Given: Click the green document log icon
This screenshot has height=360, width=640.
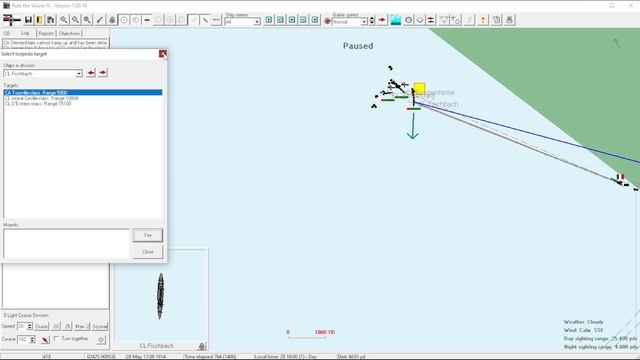Looking at the screenshot, I should (x=496, y=20).
